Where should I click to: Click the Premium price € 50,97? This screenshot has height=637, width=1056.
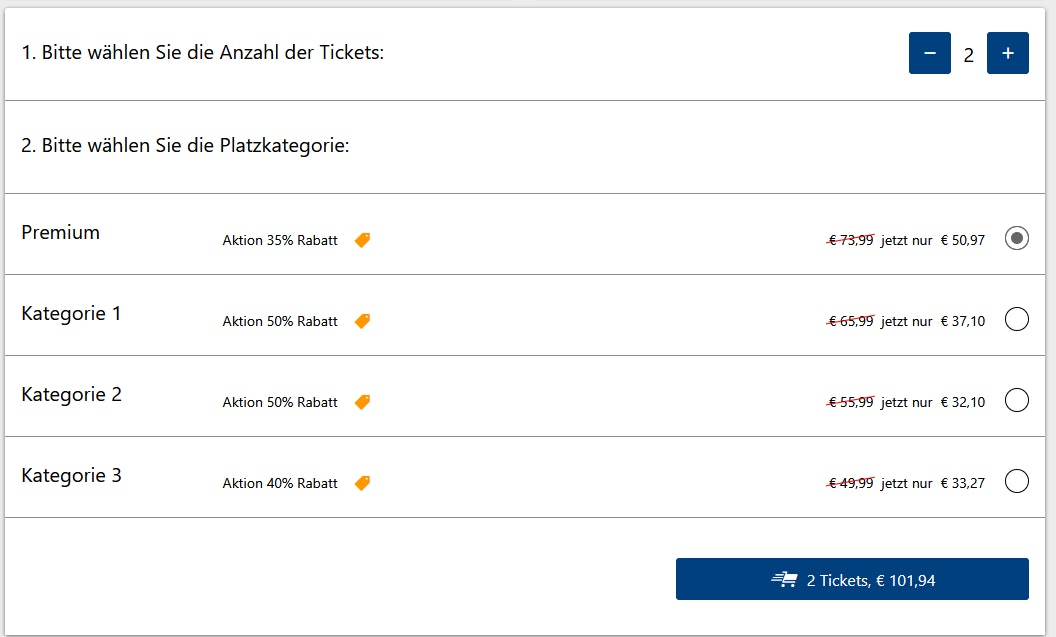(x=963, y=240)
